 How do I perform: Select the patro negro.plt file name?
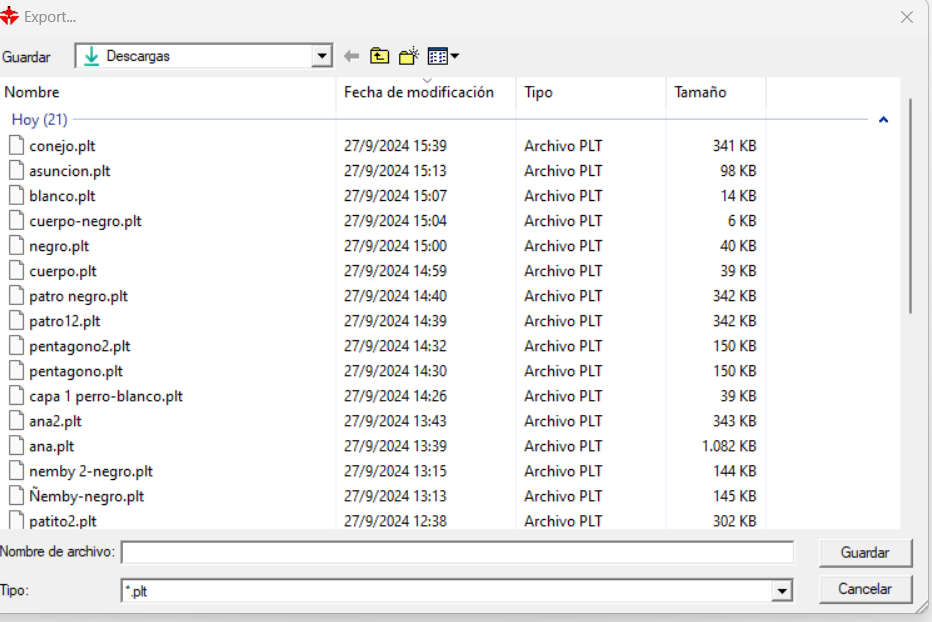[x=78, y=296]
